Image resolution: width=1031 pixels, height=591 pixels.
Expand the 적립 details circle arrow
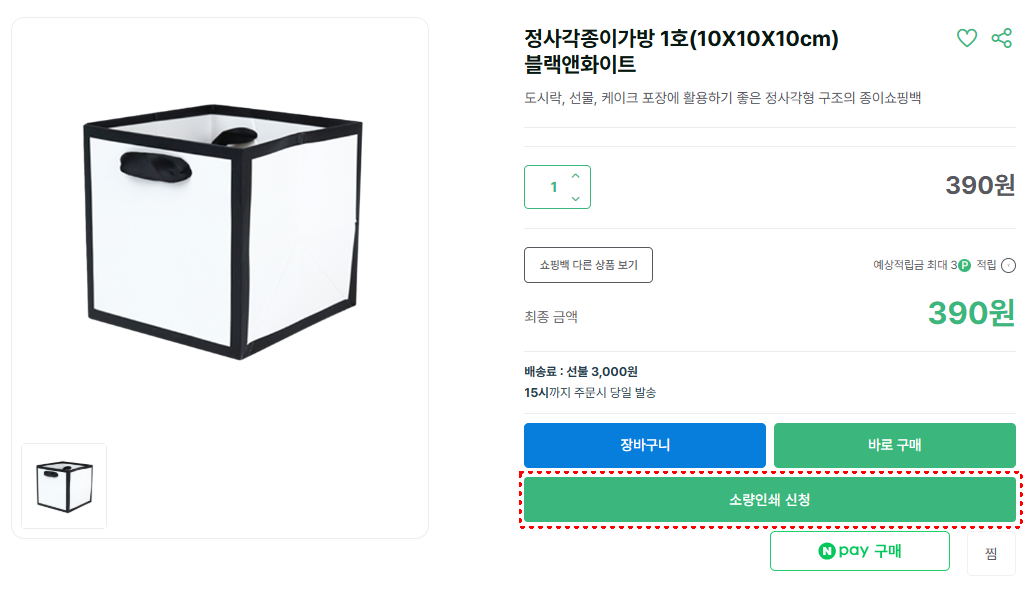tap(1008, 265)
